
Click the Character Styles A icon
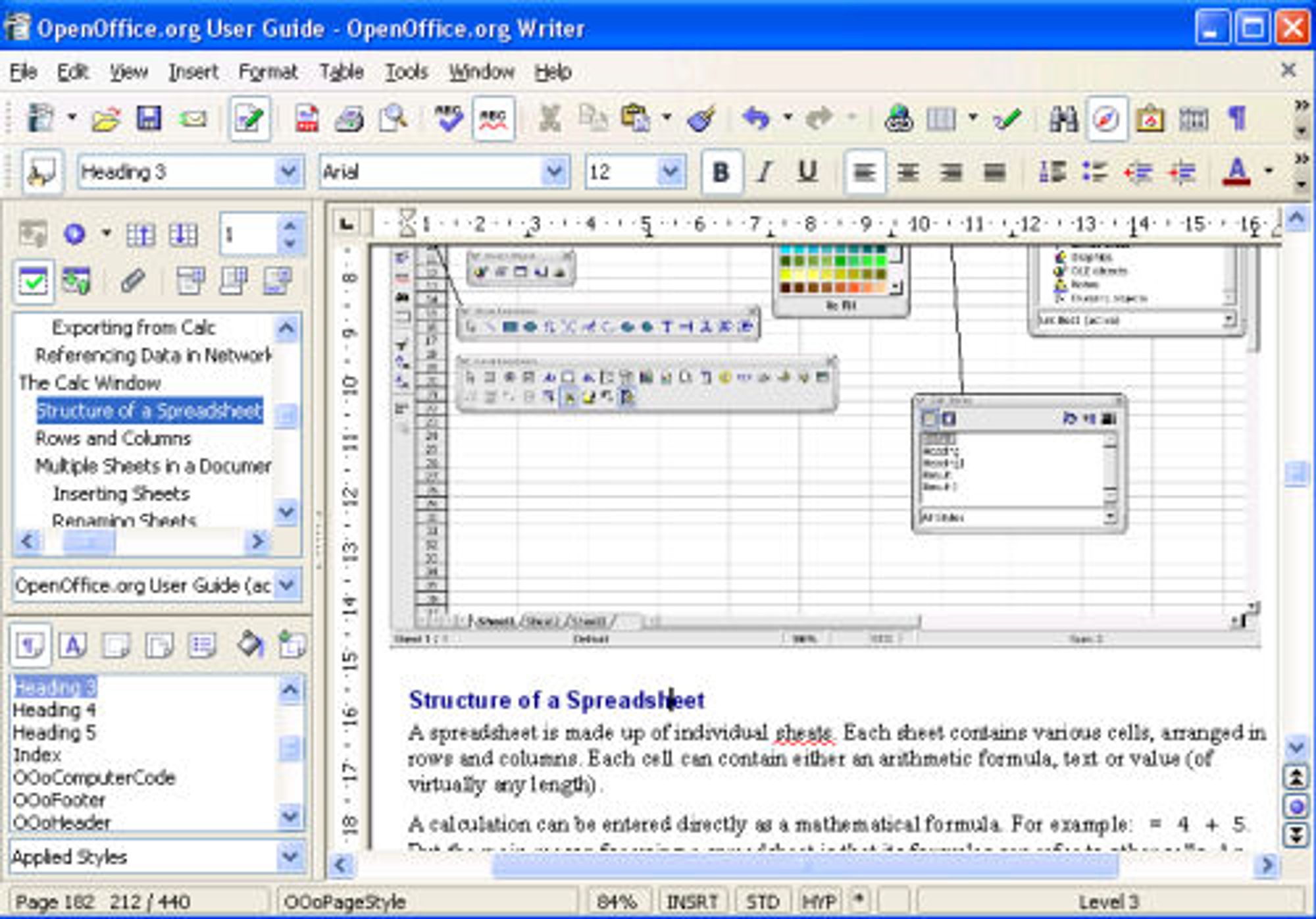(x=73, y=645)
